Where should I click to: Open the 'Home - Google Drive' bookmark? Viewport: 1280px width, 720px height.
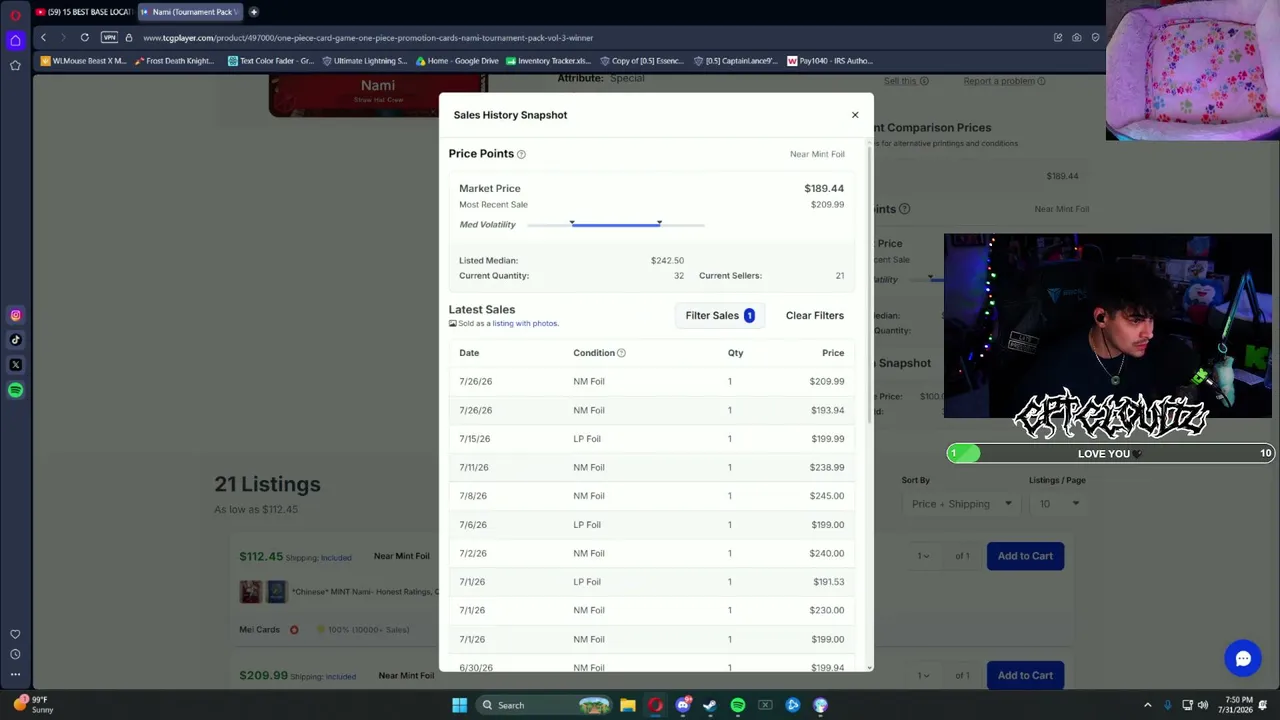[x=457, y=61]
